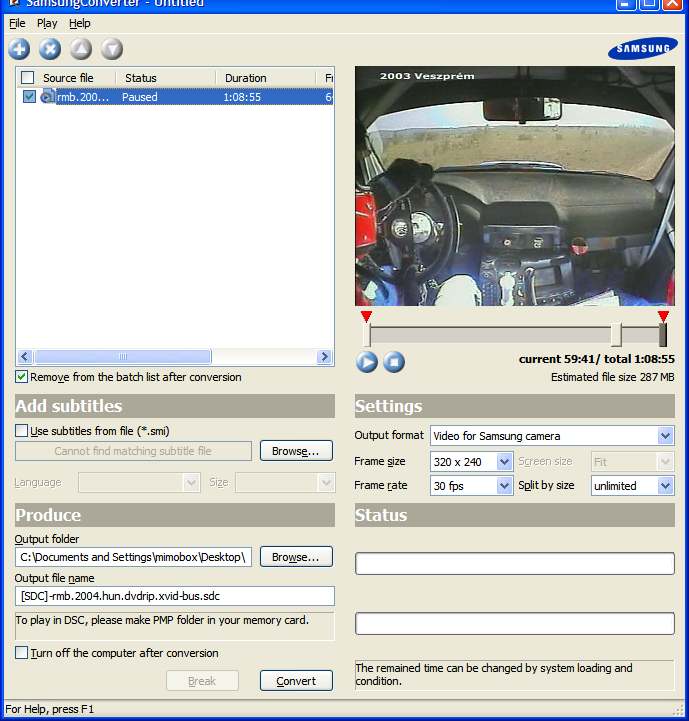Click the stop button under the preview
Image resolution: width=689 pixels, height=721 pixels.
point(394,362)
